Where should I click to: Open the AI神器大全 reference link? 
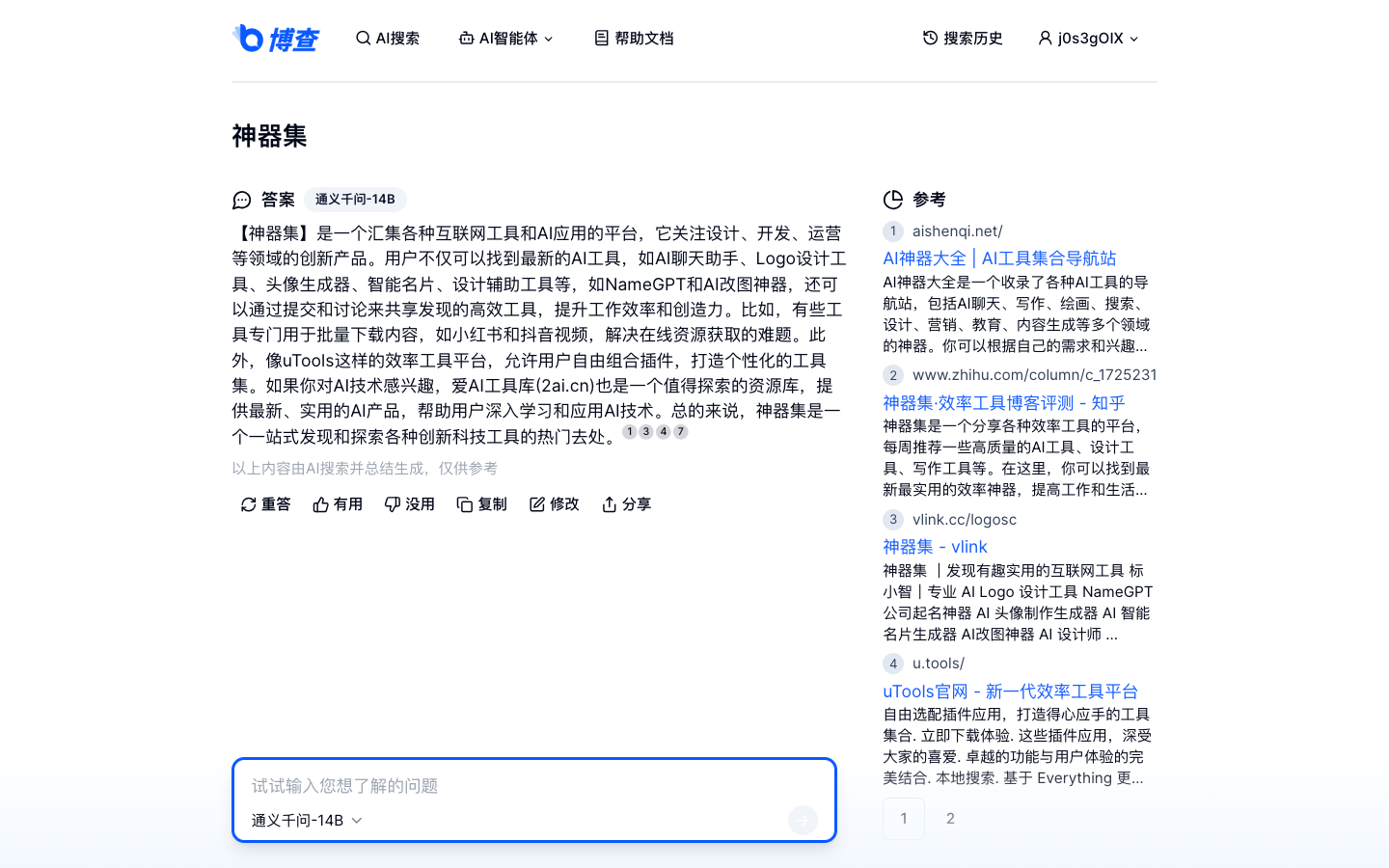(x=999, y=258)
